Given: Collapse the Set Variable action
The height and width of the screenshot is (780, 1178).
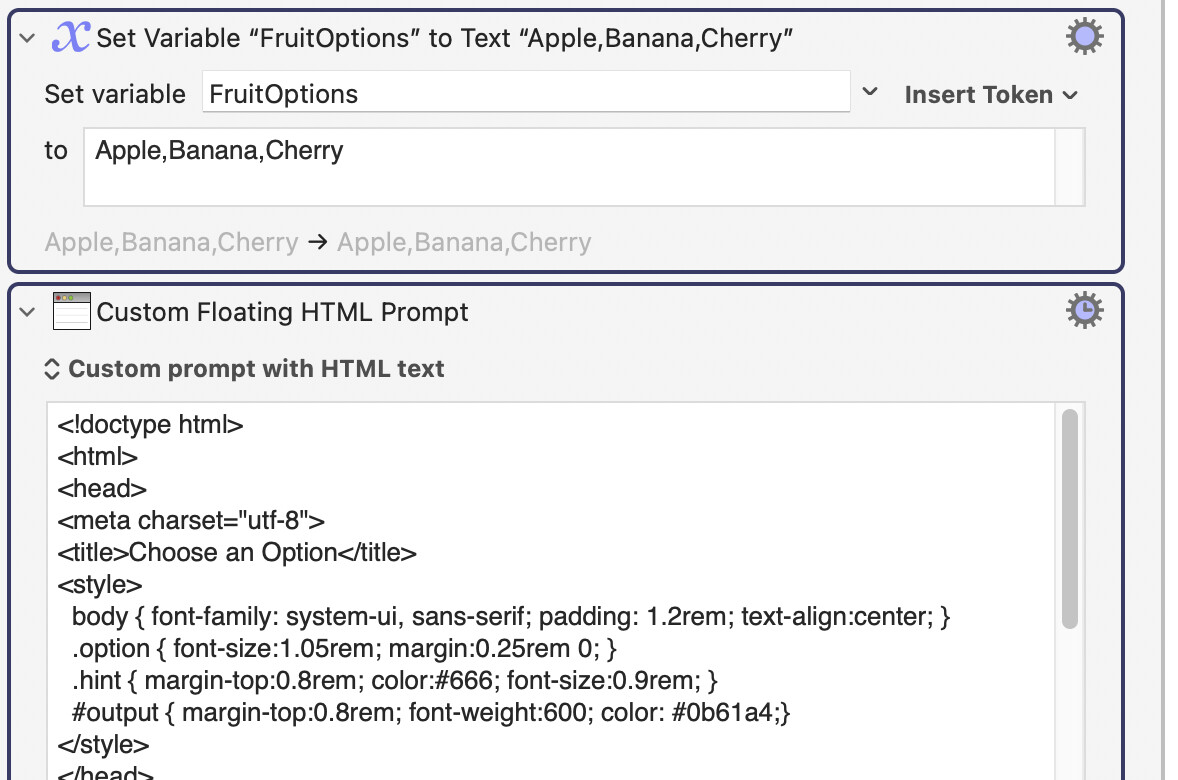Looking at the screenshot, I should (x=28, y=39).
